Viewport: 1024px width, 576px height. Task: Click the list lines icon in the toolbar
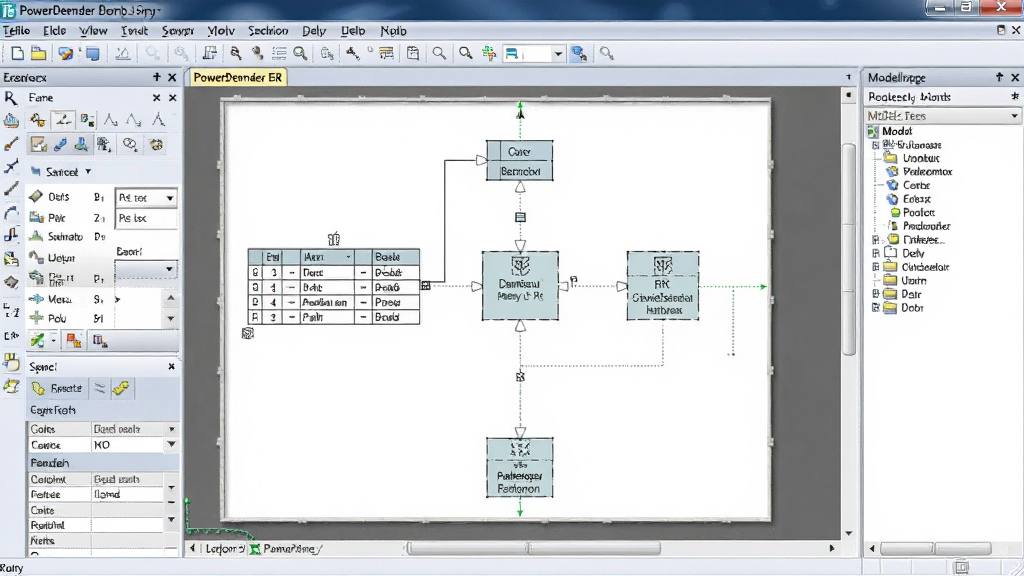pos(280,54)
